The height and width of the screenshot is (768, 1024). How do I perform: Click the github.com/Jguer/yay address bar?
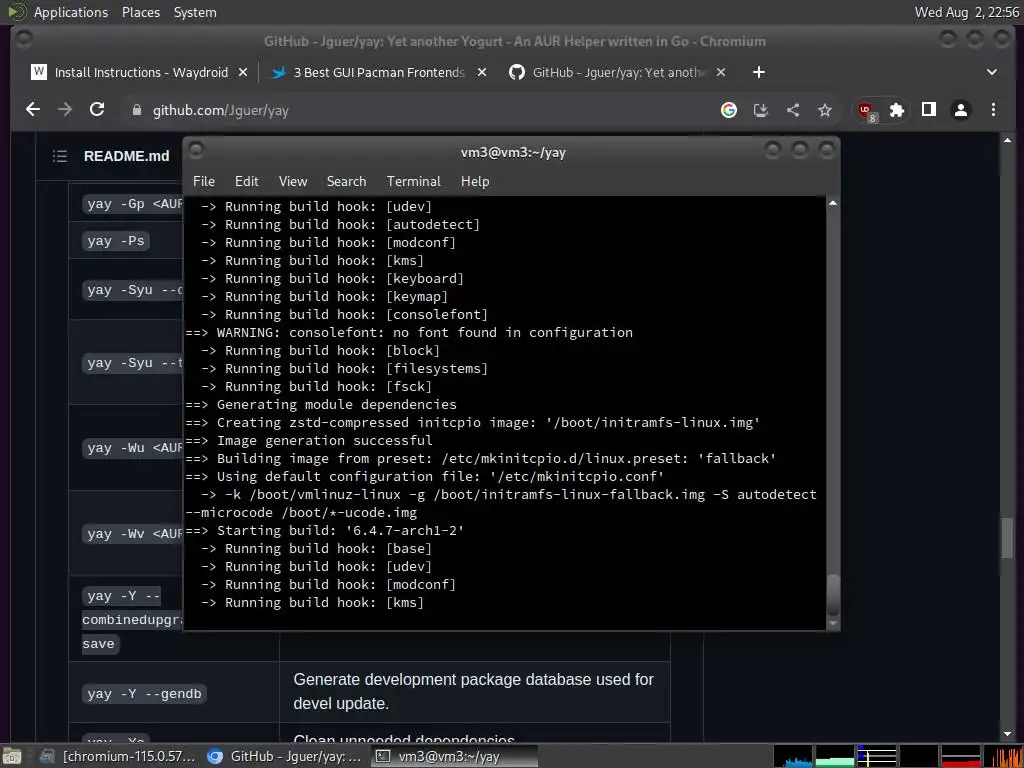pyautogui.click(x=418, y=110)
